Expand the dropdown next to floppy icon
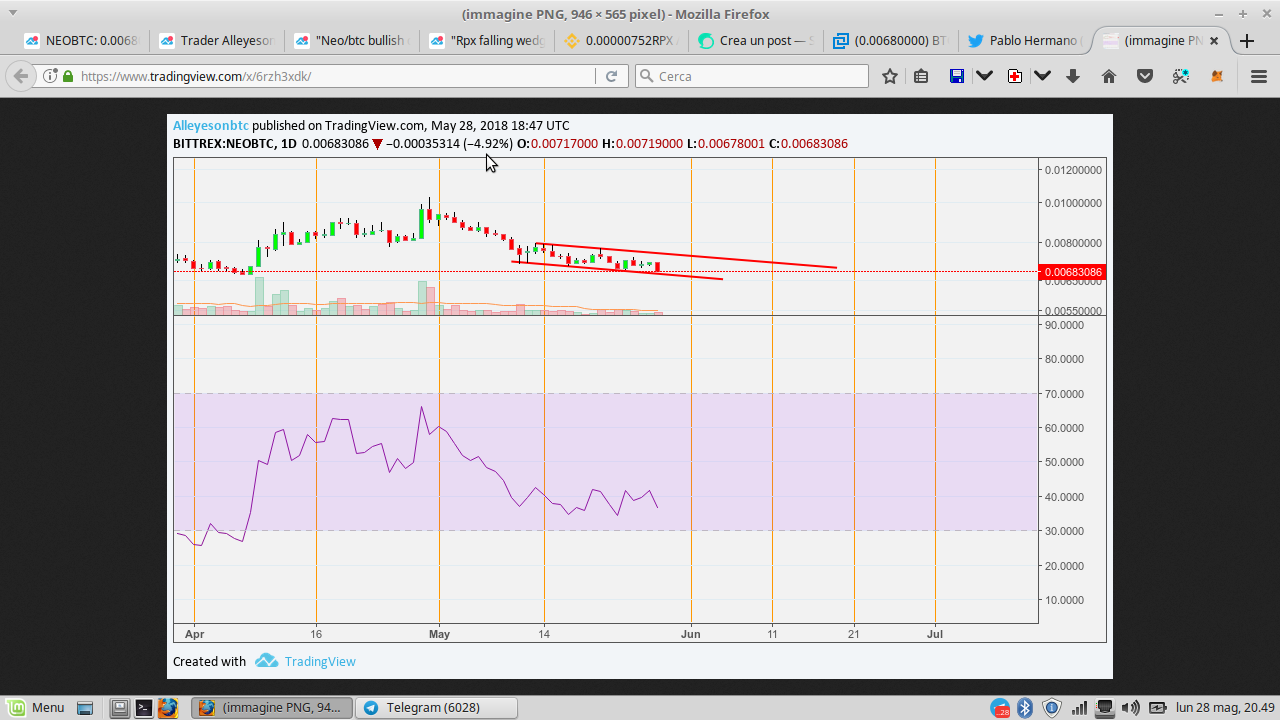 pyautogui.click(x=984, y=76)
